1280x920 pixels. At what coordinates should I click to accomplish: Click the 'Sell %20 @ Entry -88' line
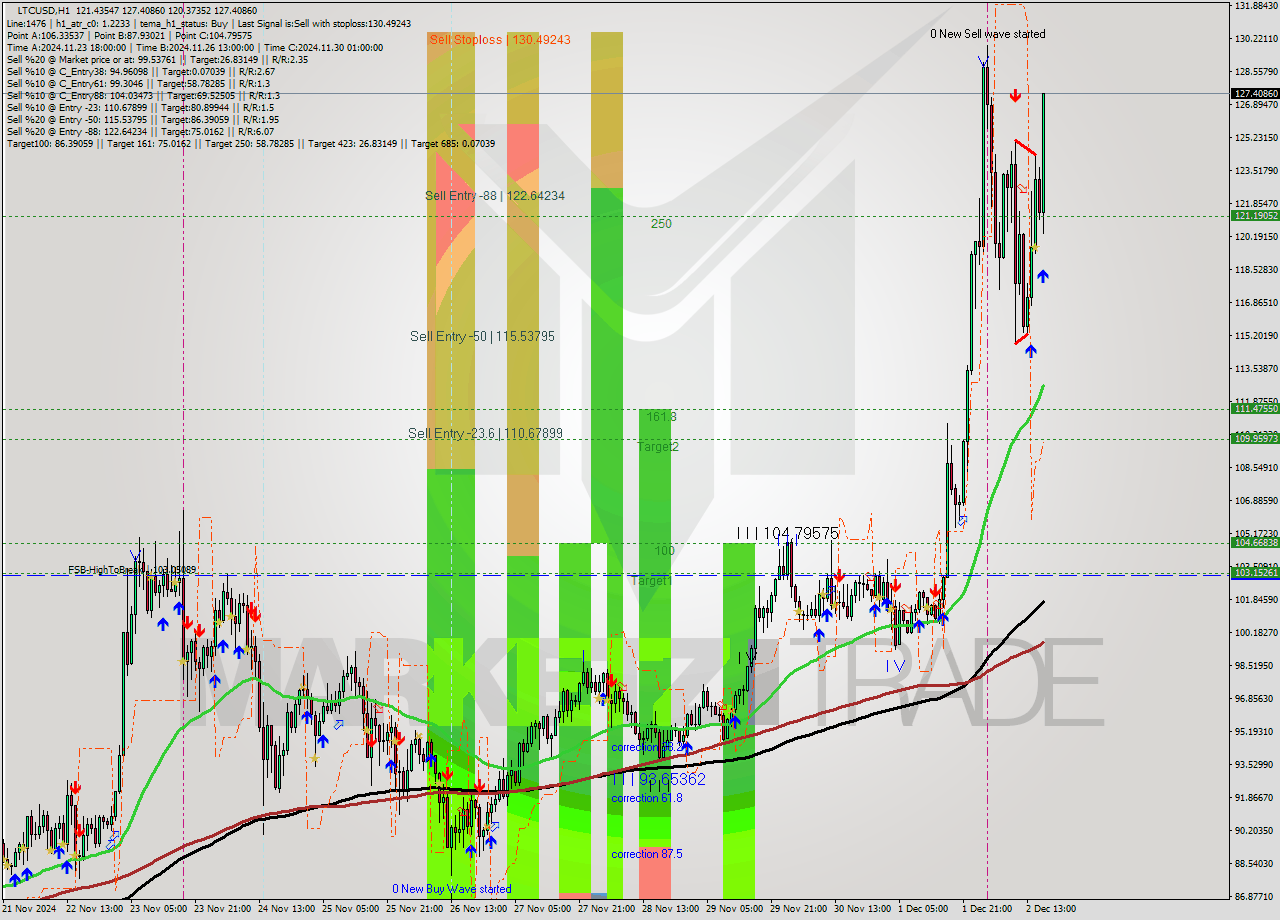(x=140, y=131)
